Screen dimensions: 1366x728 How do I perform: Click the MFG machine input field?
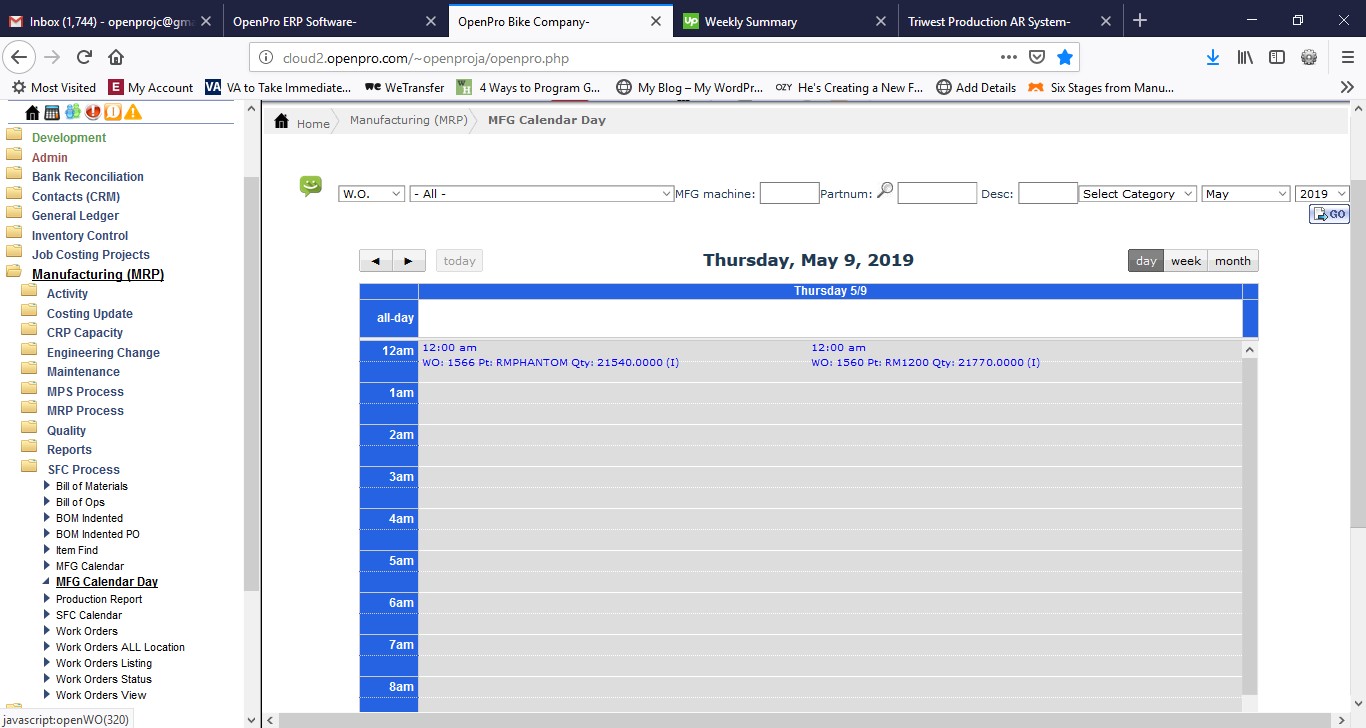point(789,194)
